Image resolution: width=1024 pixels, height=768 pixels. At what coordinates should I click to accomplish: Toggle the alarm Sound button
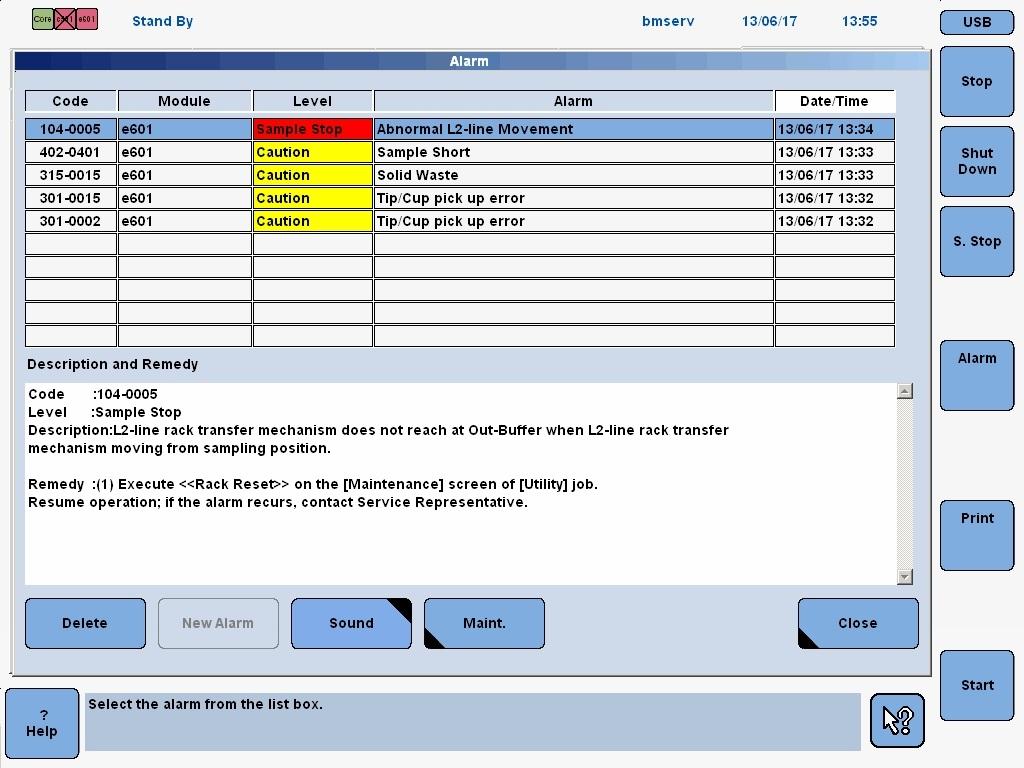pyautogui.click(x=351, y=623)
